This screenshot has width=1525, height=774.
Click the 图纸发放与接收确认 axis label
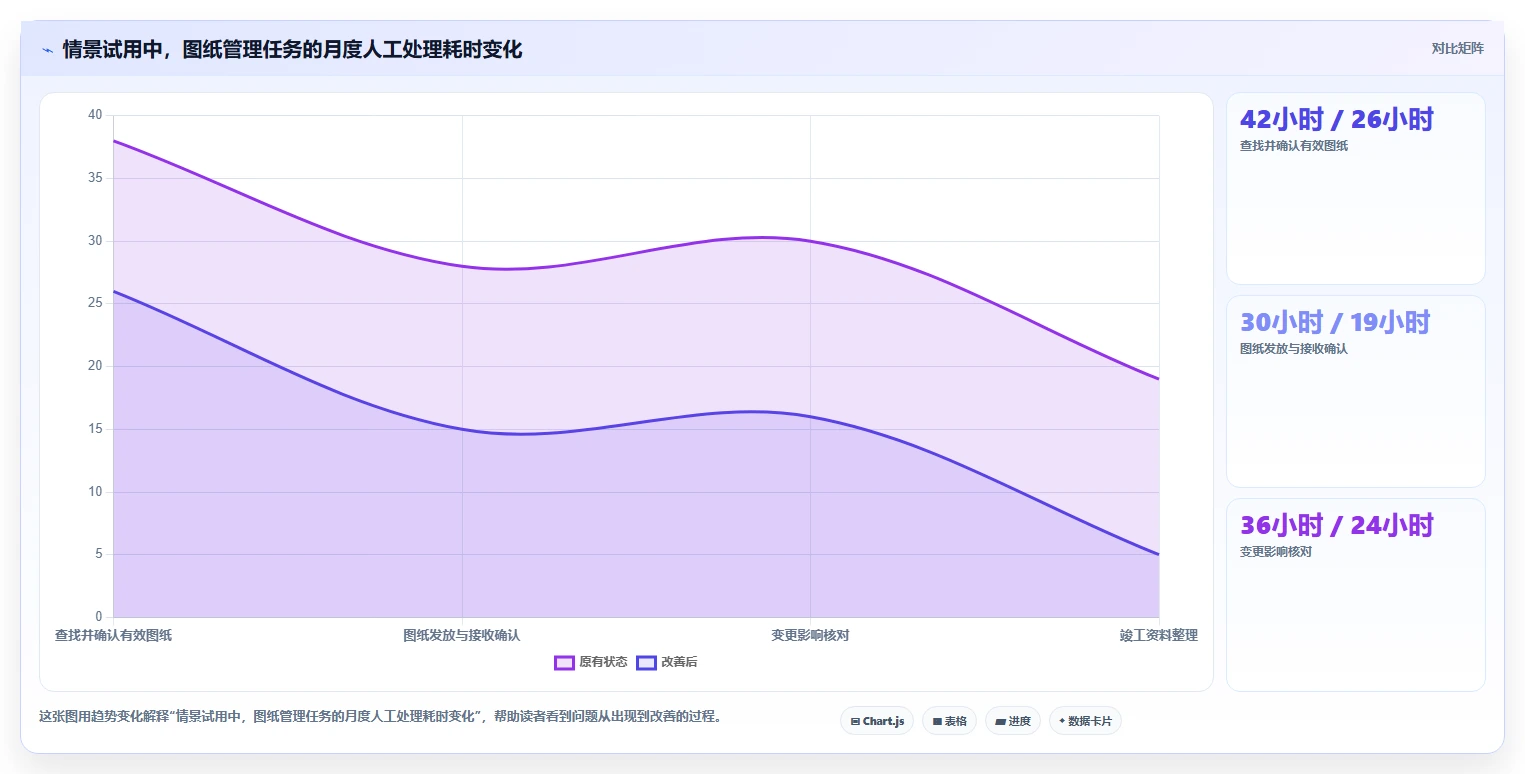[x=462, y=635]
